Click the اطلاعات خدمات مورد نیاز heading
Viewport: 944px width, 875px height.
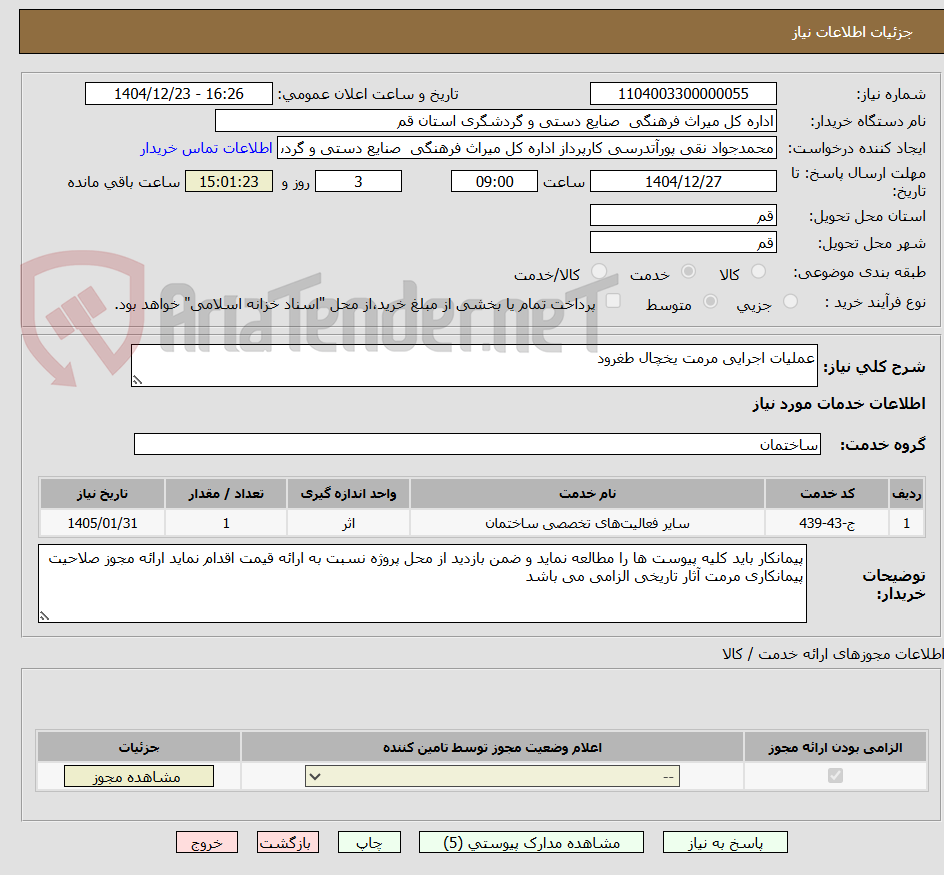839,403
